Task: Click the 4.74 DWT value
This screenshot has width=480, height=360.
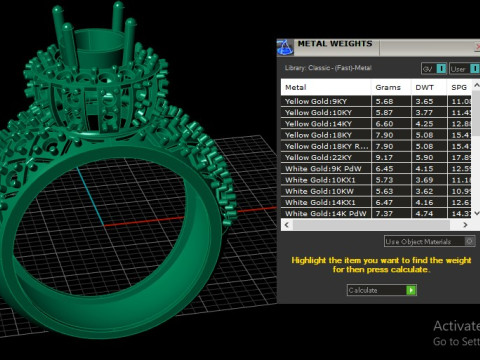Action: click(424, 213)
